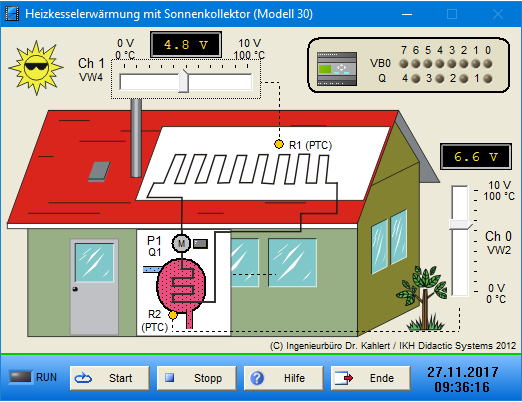Click the Ende exit button
The height and width of the screenshot is (402, 522).
371,378
